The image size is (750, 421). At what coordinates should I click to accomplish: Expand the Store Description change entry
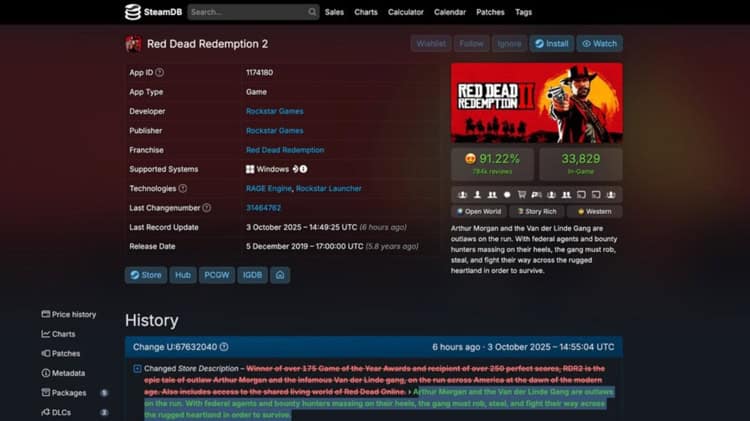point(137,369)
